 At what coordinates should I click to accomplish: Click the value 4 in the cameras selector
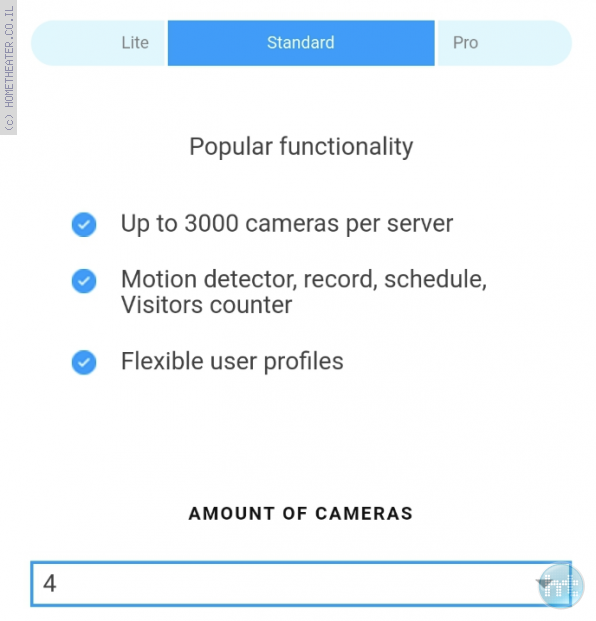click(x=50, y=583)
